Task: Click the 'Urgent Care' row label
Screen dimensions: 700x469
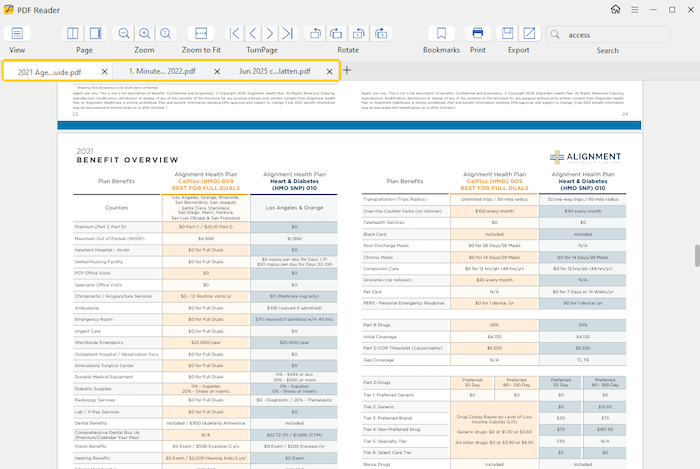Action: coord(88,331)
